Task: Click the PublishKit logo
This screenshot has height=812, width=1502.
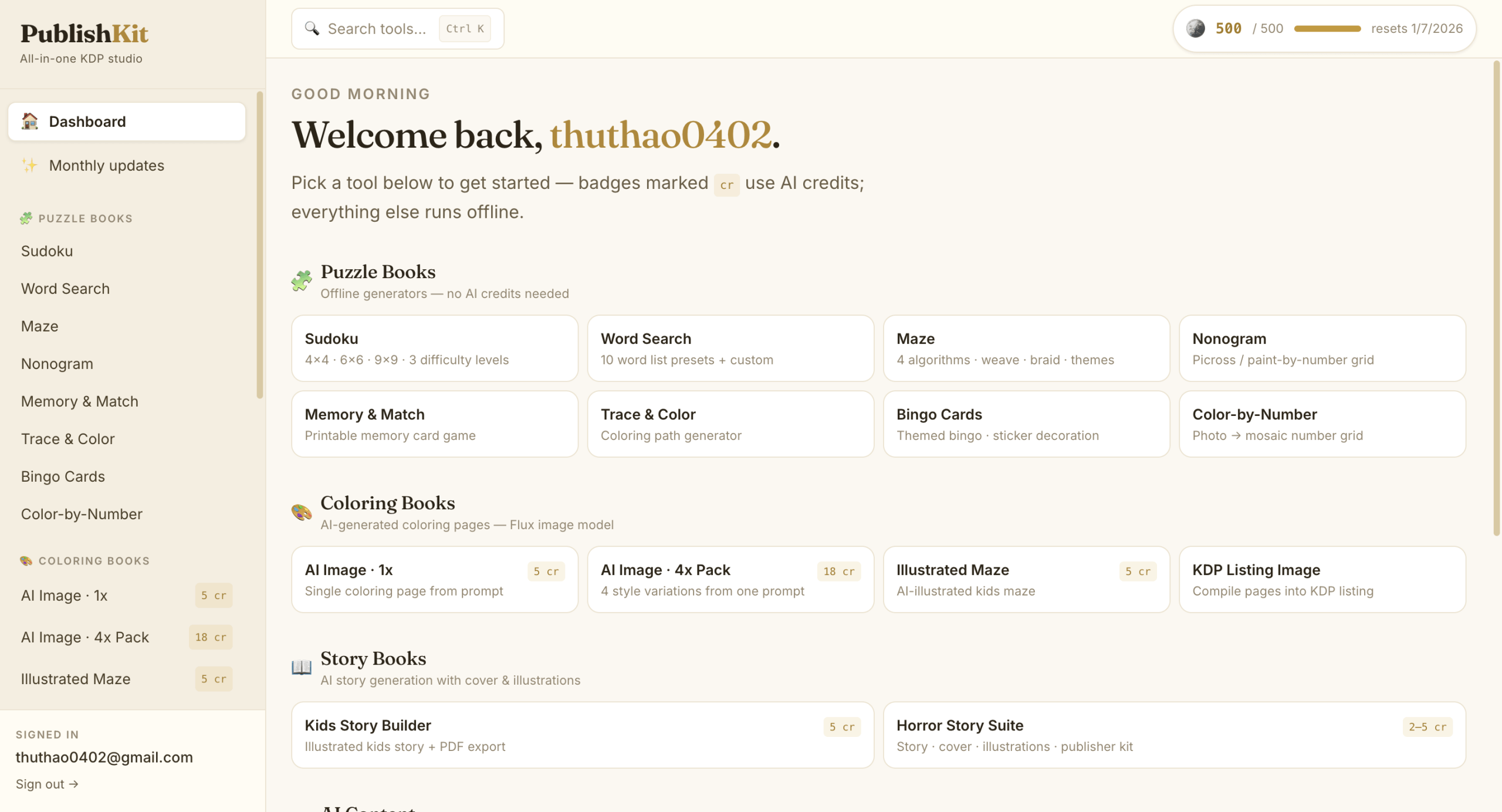Action: click(84, 33)
